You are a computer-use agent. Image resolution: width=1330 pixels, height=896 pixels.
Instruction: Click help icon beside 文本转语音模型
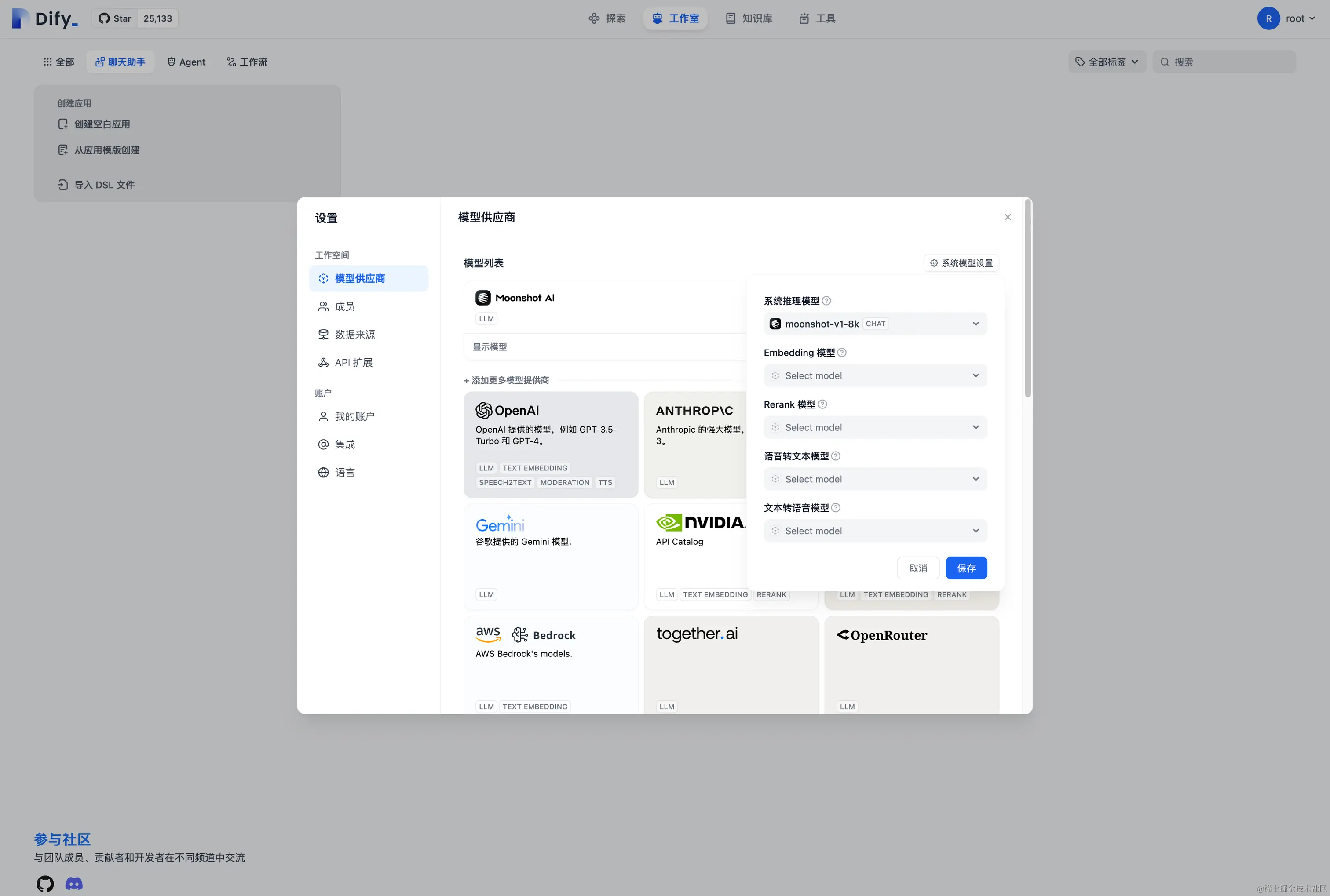pyautogui.click(x=836, y=507)
